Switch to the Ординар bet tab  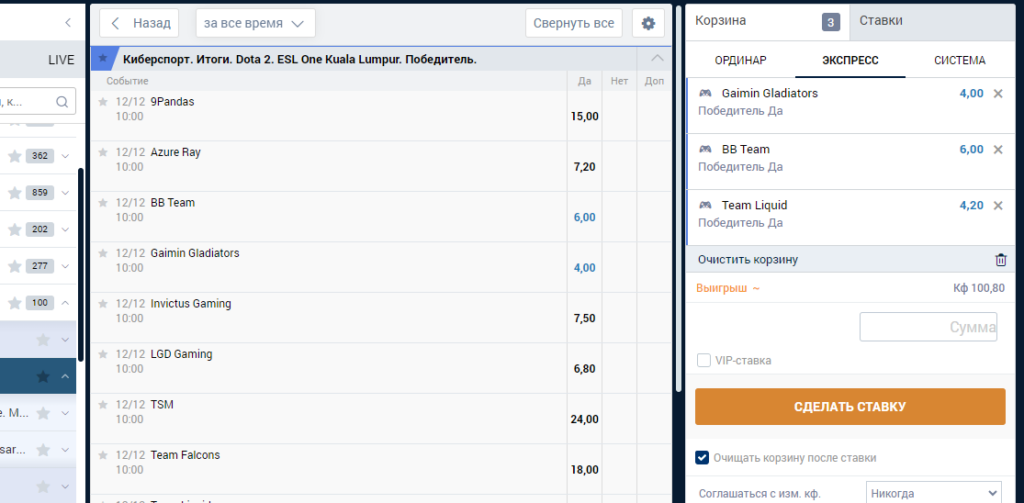click(741, 60)
